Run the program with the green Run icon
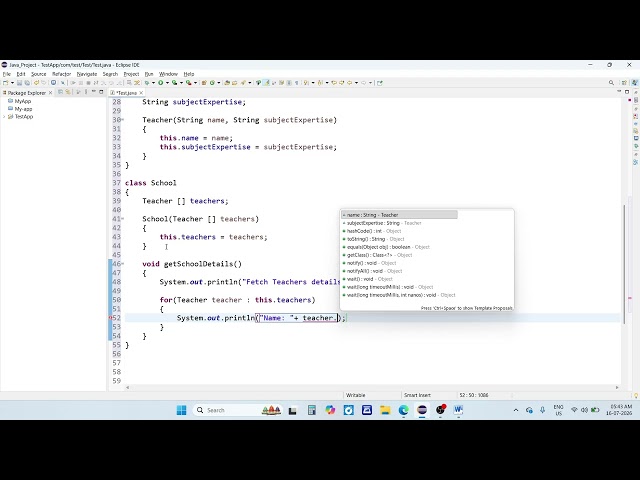Screen dimensions: 640x480 pos(161,83)
